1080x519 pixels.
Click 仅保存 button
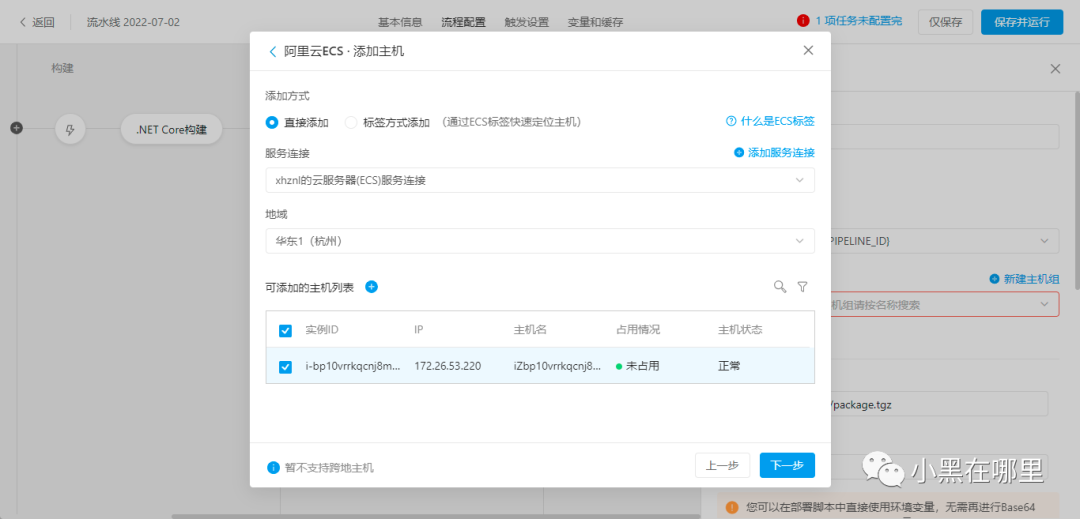(x=945, y=21)
